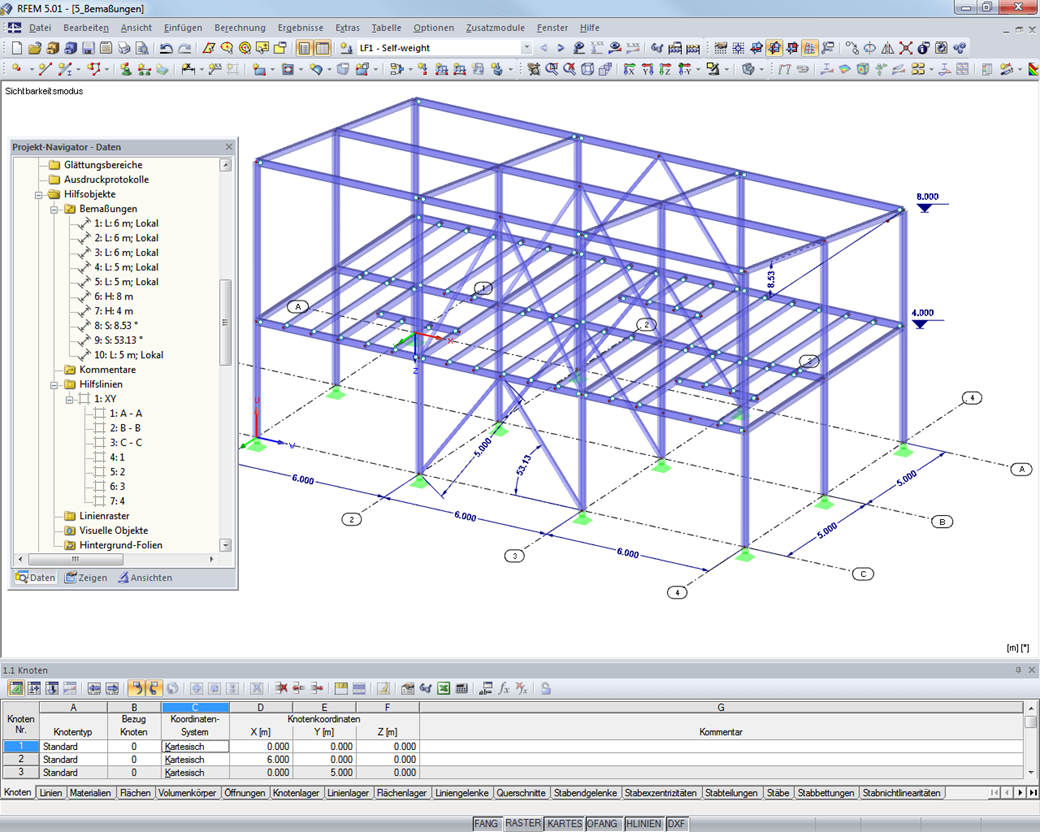
Task: Click the Excel export icon in table toolbar
Action: [444, 689]
